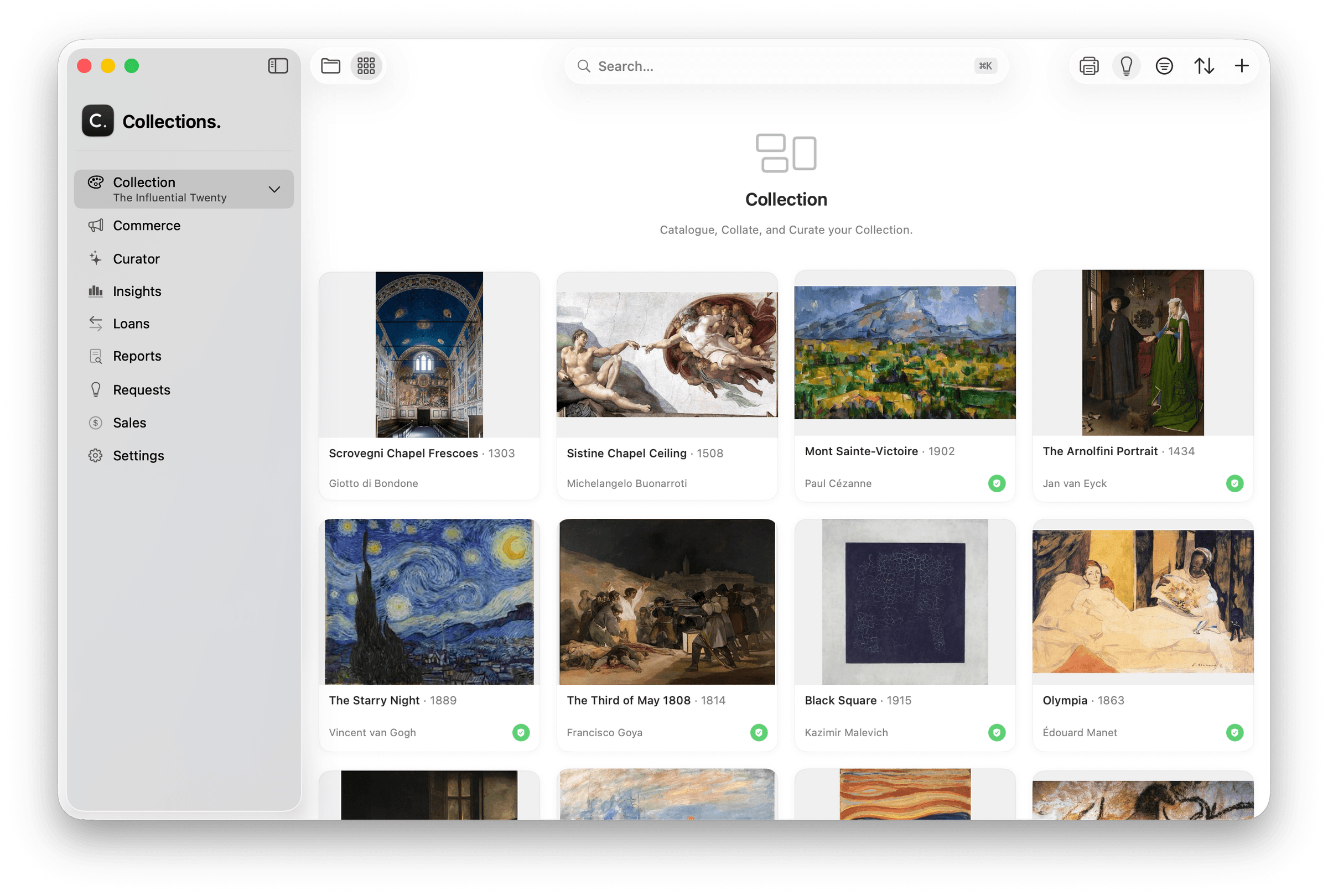Click the ⌘K shortcut badge
This screenshot has width=1328, height=896.
click(x=985, y=66)
